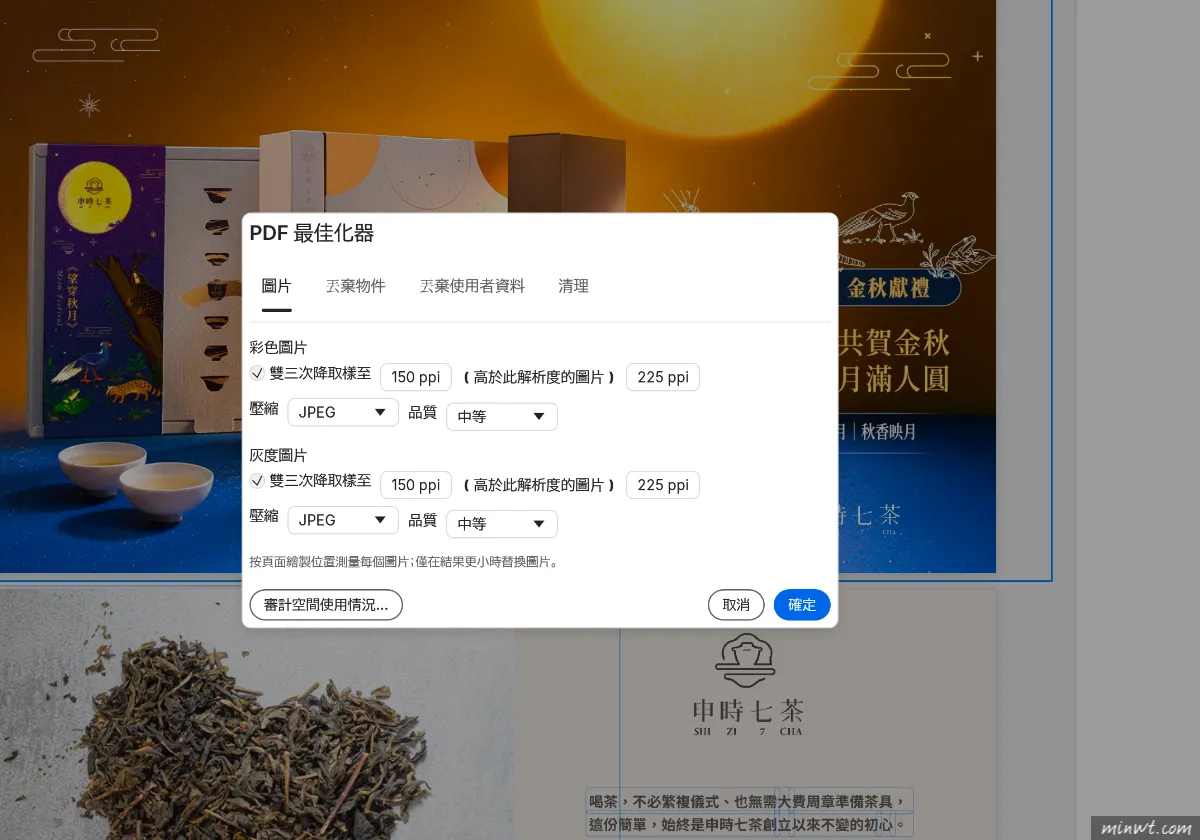Image resolution: width=1200 pixels, height=840 pixels.
Task: Open 彩色圖片 JPEG compression dropdown
Action: click(x=343, y=412)
